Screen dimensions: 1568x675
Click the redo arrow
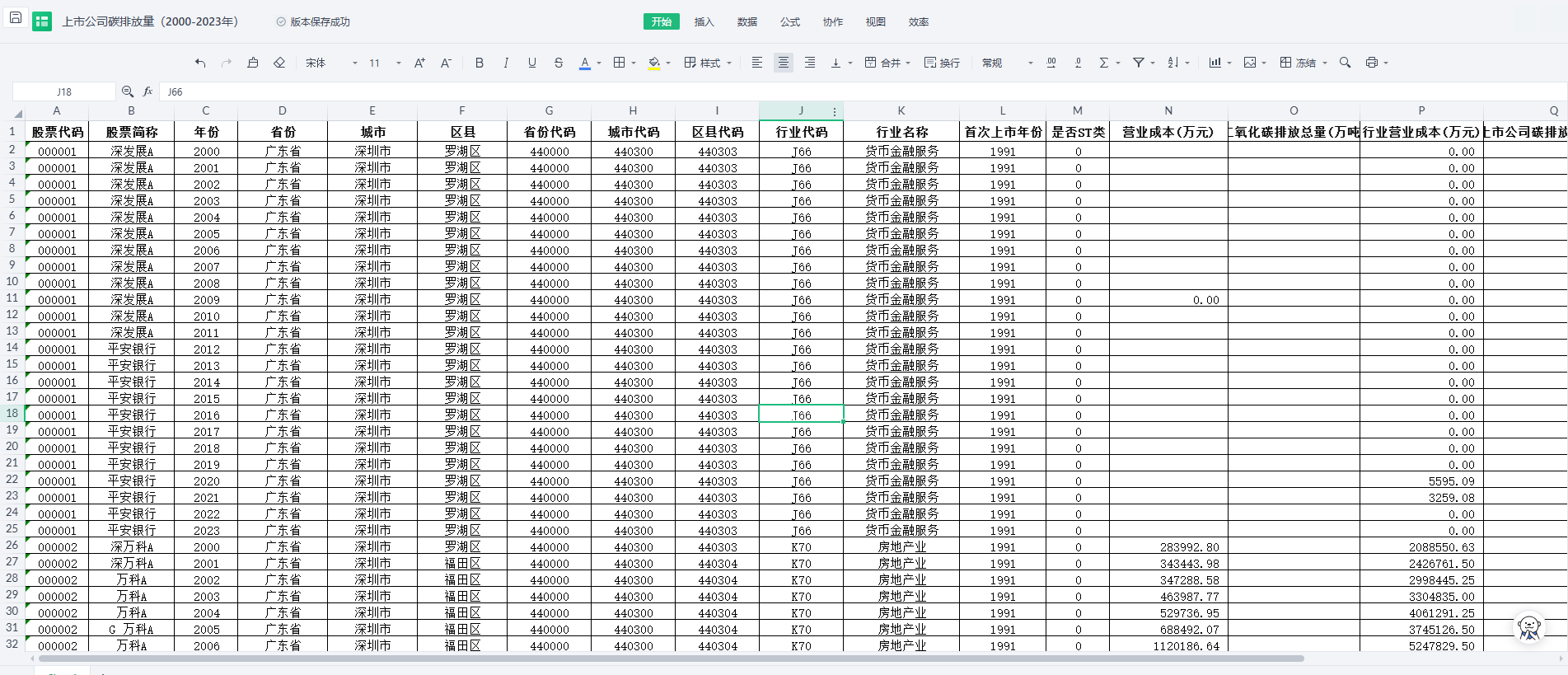click(227, 63)
